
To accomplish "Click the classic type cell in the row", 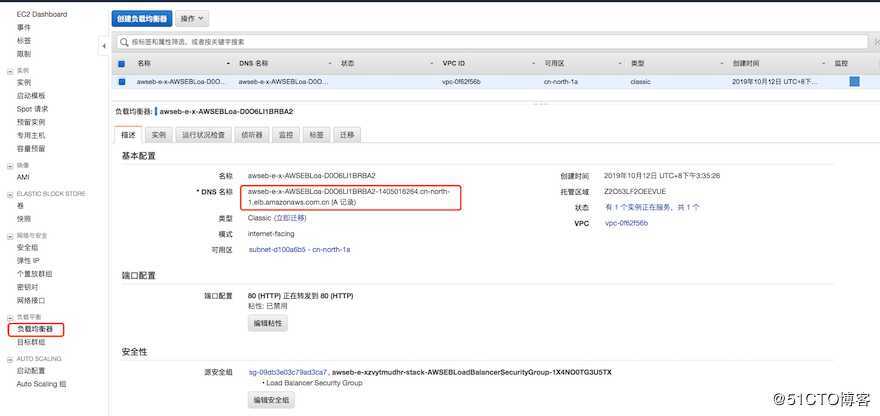I will click(640, 81).
